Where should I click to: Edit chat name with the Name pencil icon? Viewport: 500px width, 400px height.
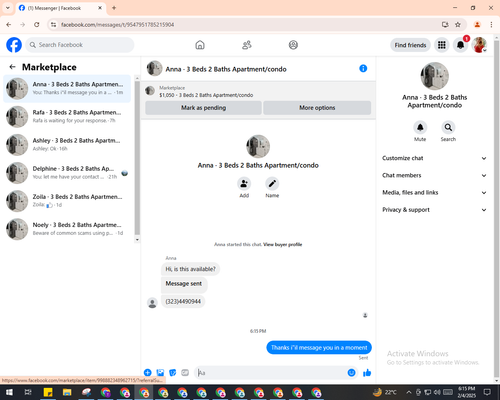(272, 184)
